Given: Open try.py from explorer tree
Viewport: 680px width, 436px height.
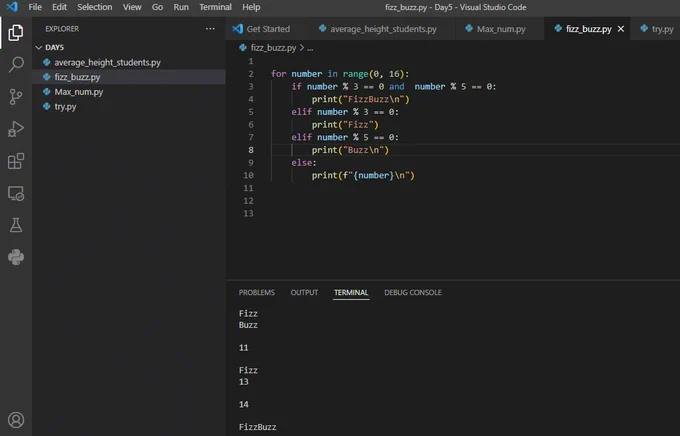Looking at the screenshot, I should coord(129,106).
